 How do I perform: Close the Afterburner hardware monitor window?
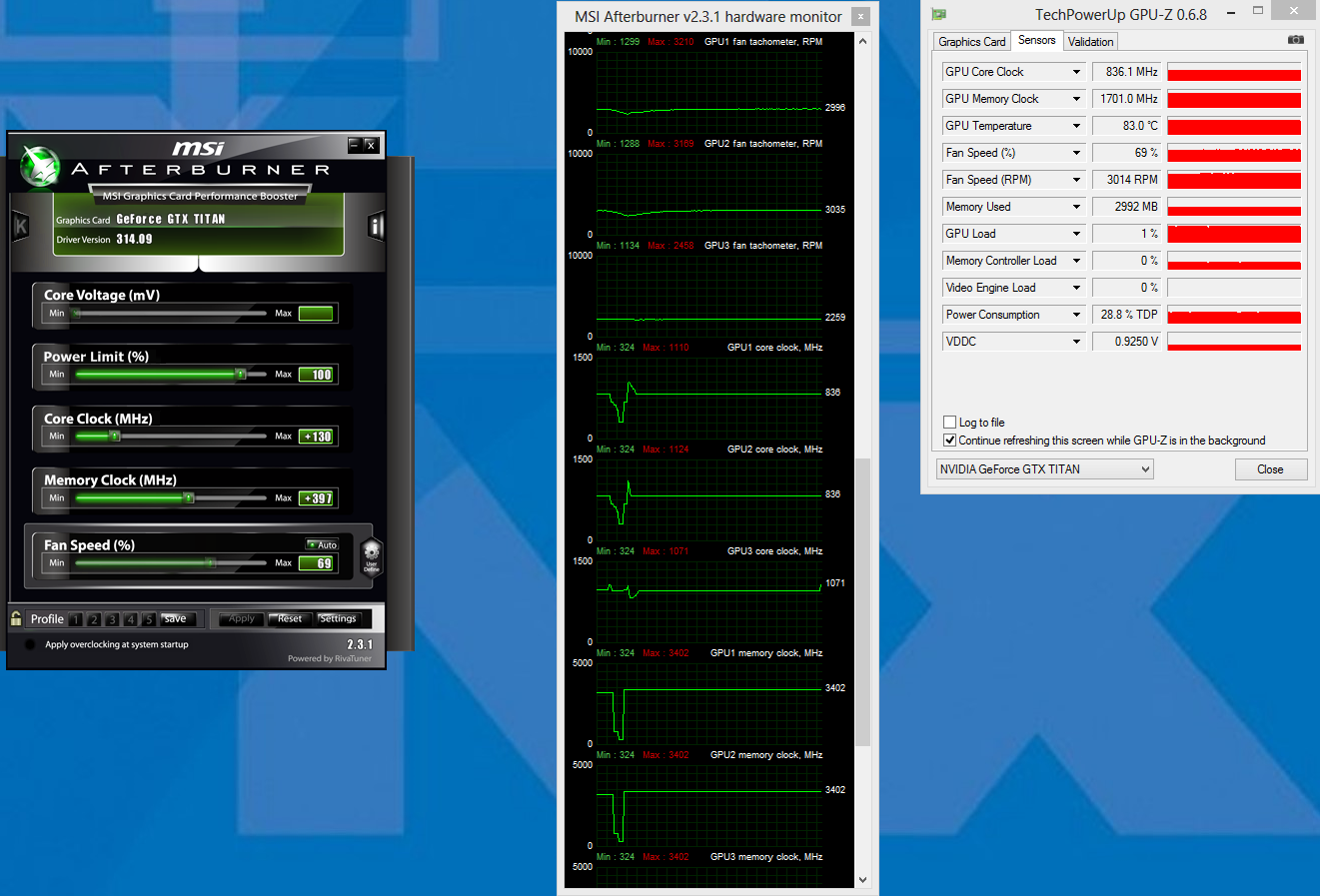pyautogui.click(x=860, y=16)
